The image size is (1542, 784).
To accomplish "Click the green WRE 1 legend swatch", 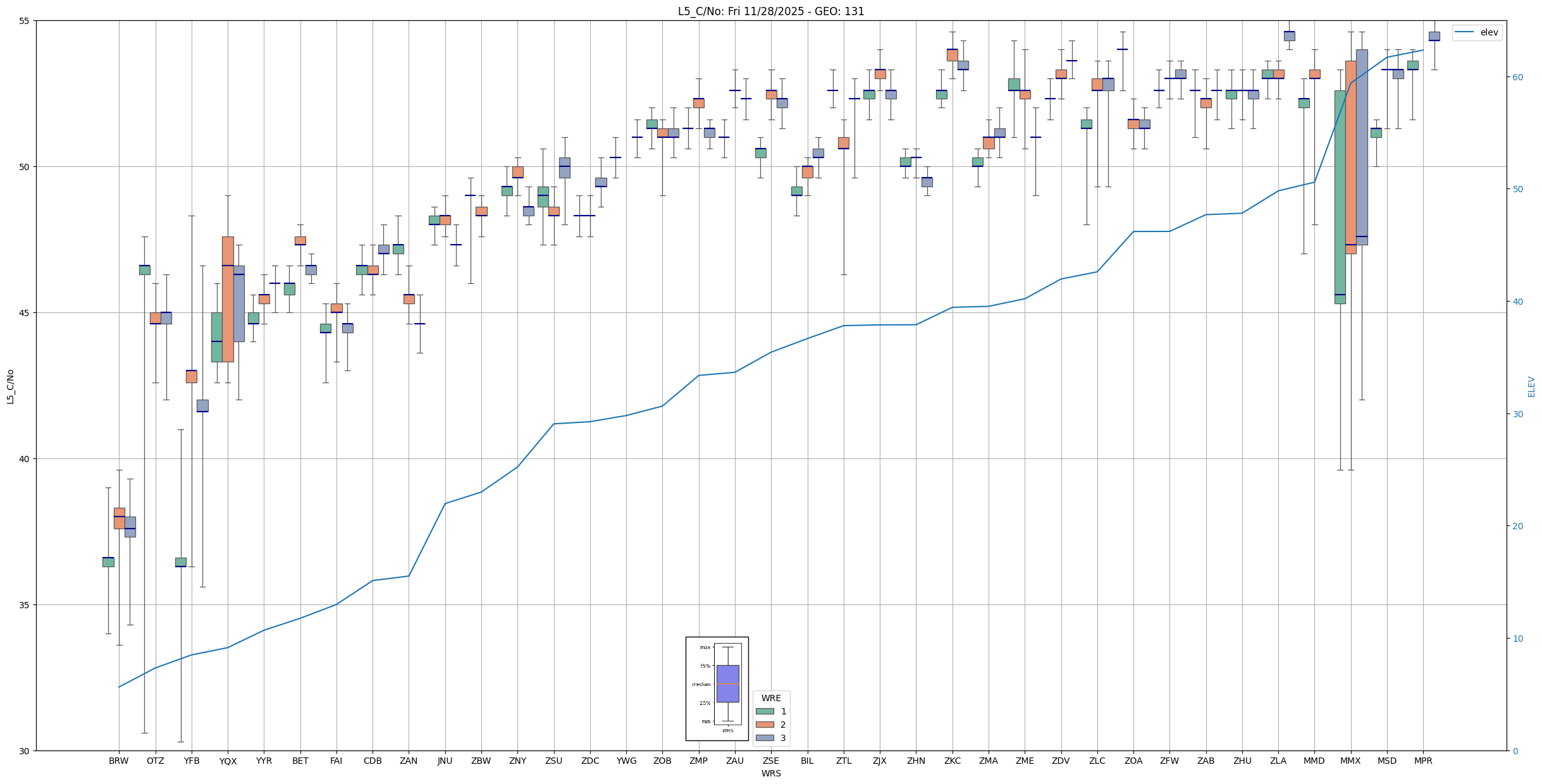I will [764, 711].
